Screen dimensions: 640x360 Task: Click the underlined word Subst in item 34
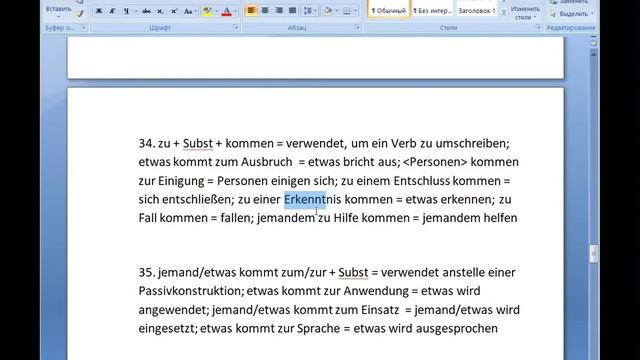(x=198, y=144)
